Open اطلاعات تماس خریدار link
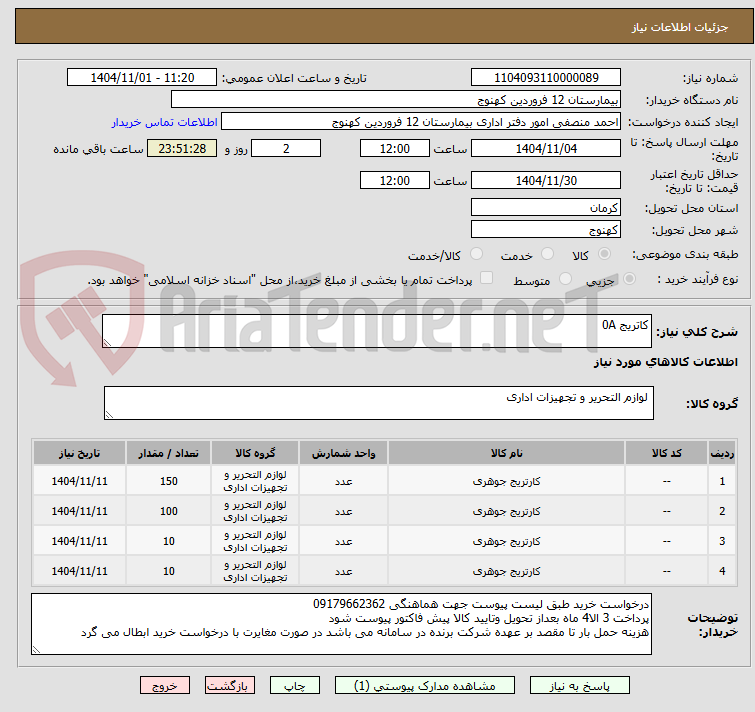755x712 pixels. pyautogui.click(x=165, y=122)
